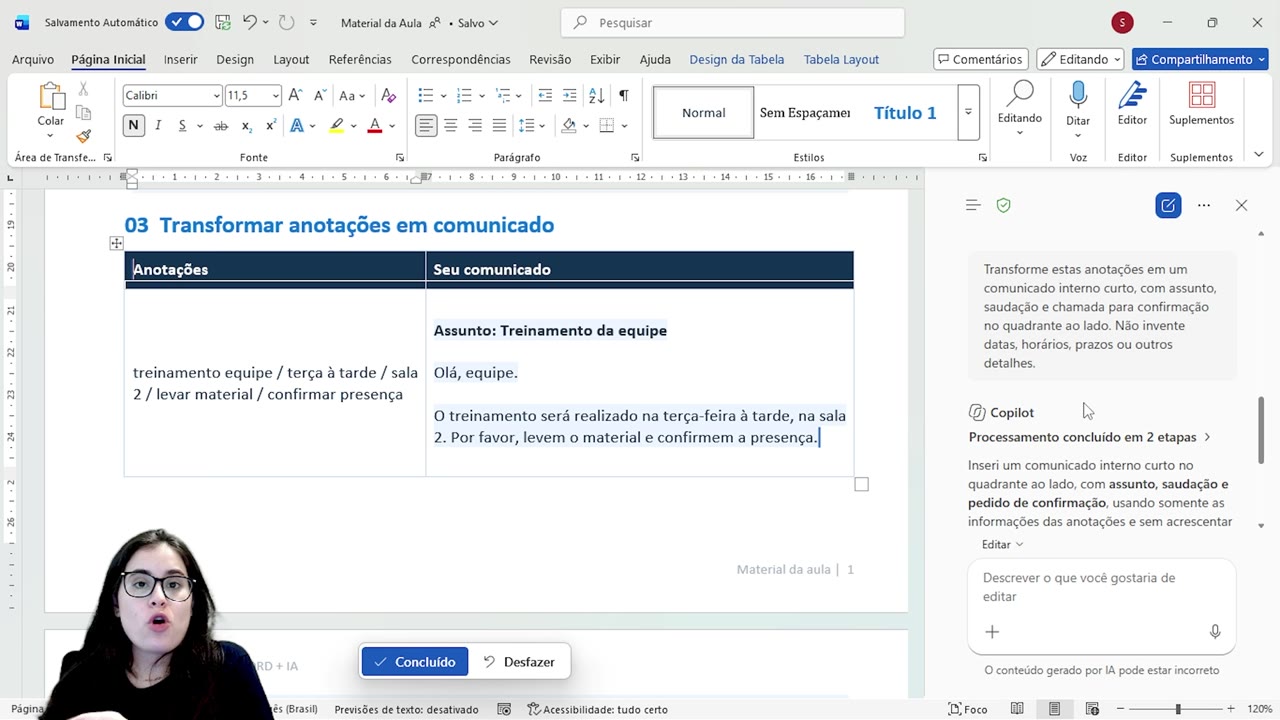Select the numbered list icon
Viewport: 1280px width, 720px height.
464,96
